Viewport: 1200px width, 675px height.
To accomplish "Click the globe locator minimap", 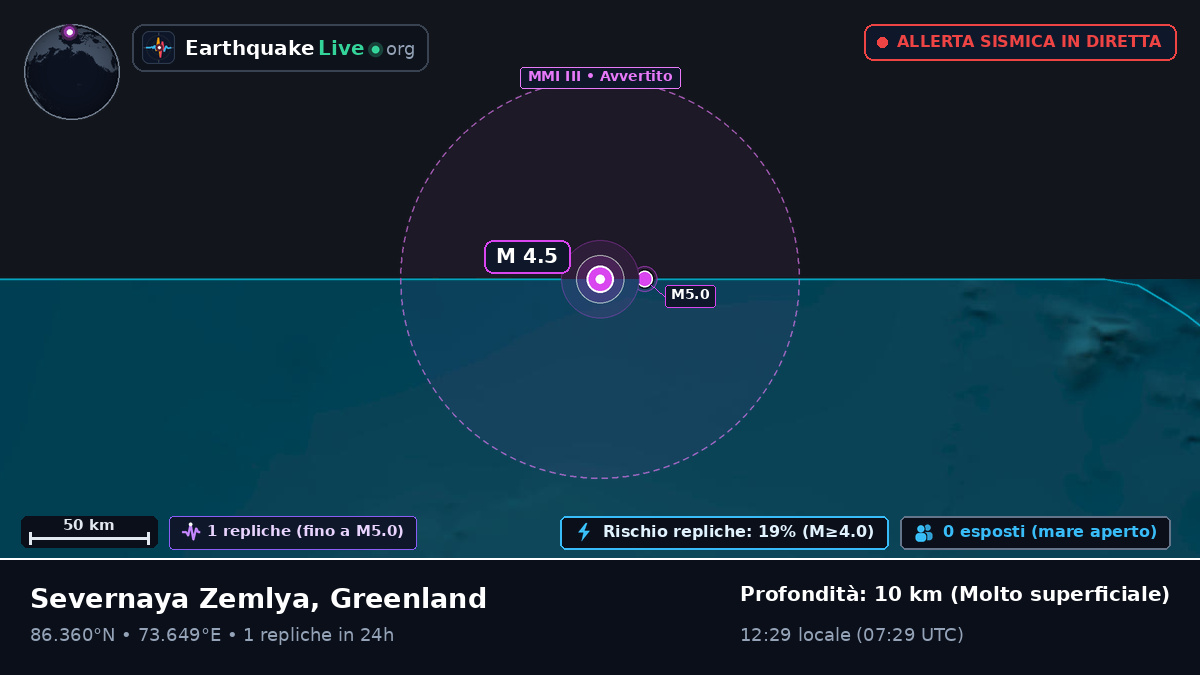I will [x=72, y=72].
